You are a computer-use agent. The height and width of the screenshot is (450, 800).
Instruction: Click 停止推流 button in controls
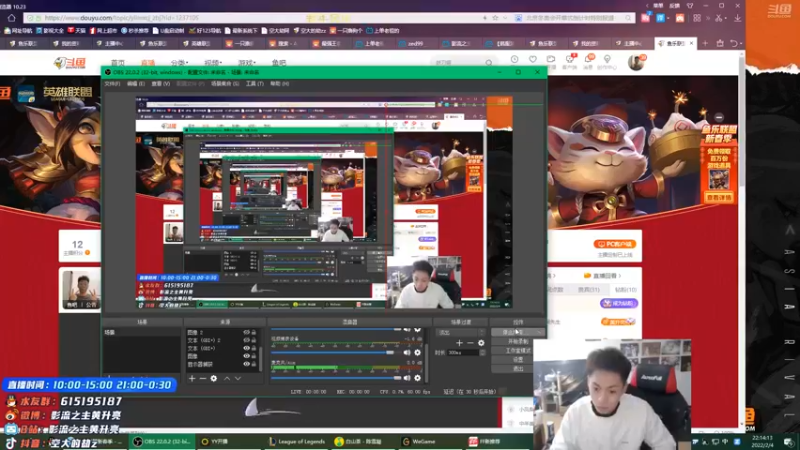518,332
